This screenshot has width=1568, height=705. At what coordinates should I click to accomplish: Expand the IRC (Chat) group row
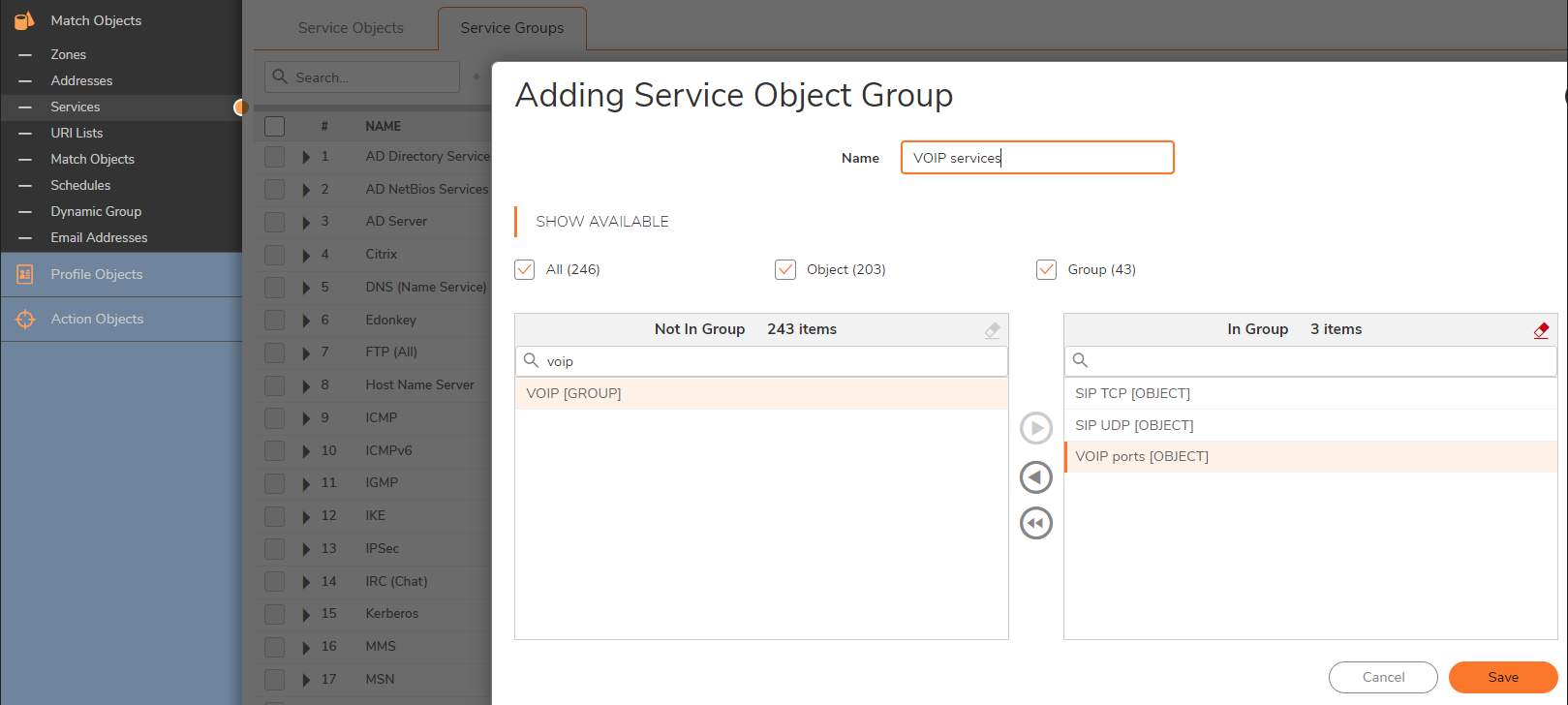[306, 582]
